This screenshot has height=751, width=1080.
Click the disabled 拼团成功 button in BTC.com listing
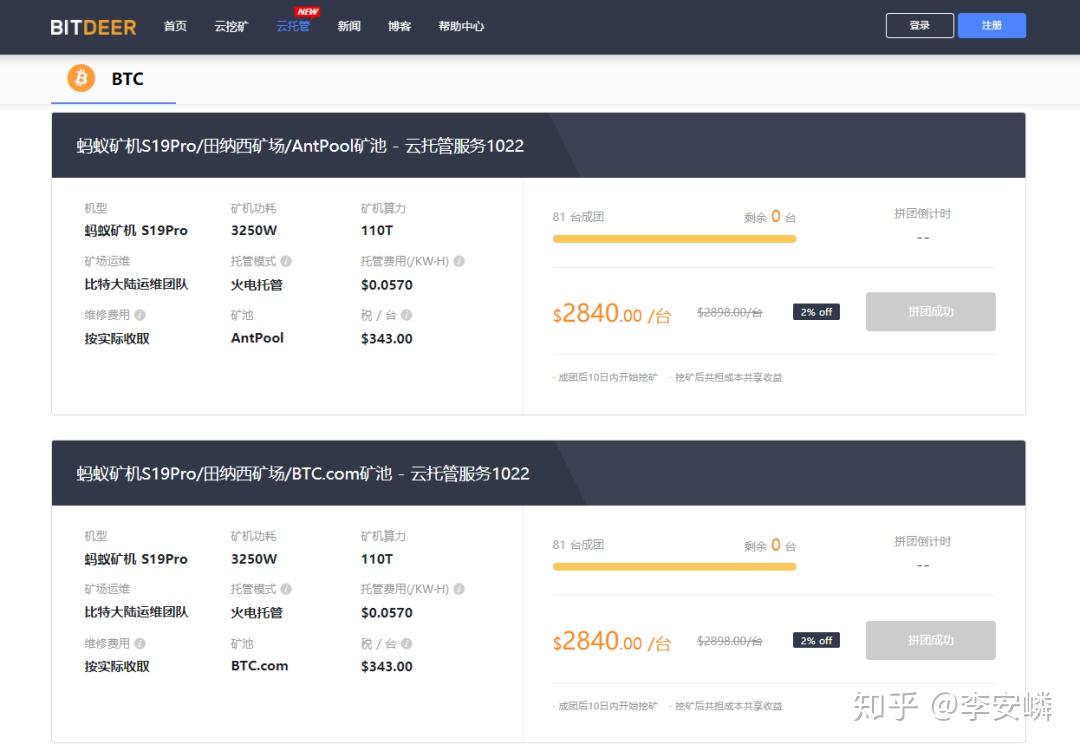tap(930, 640)
